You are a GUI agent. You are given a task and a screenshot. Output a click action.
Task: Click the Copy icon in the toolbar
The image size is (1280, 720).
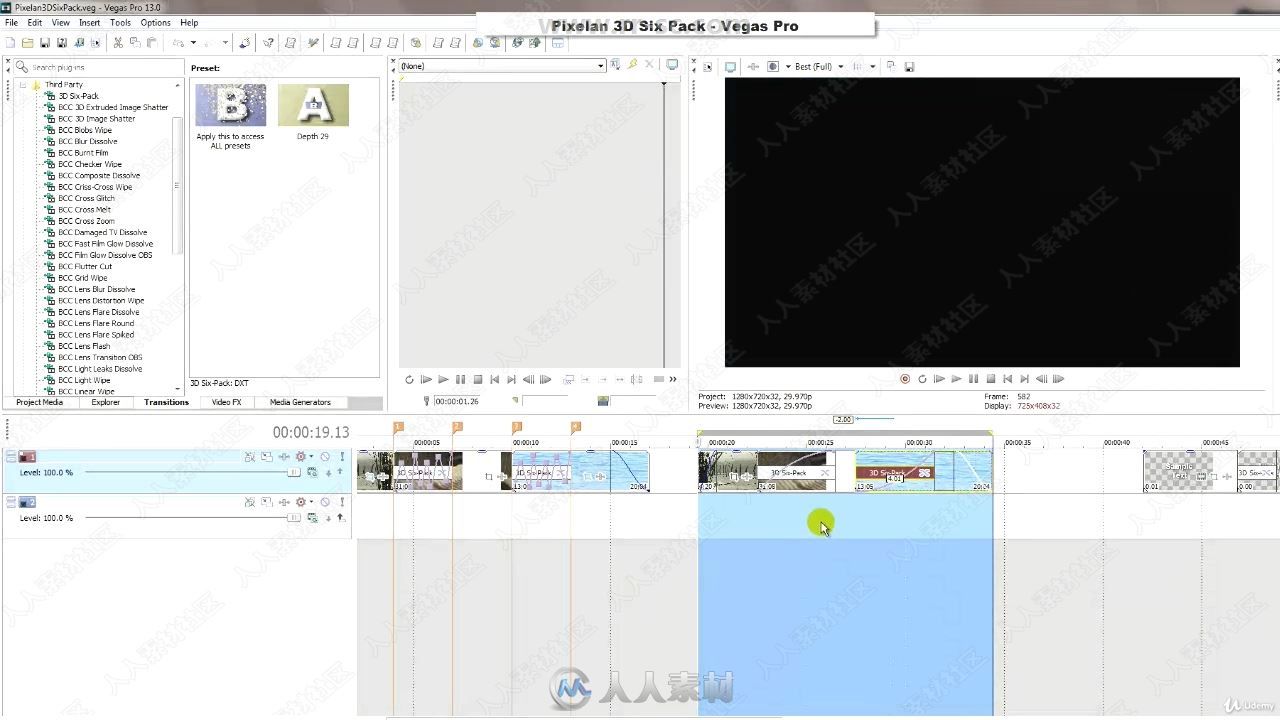pos(135,43)
